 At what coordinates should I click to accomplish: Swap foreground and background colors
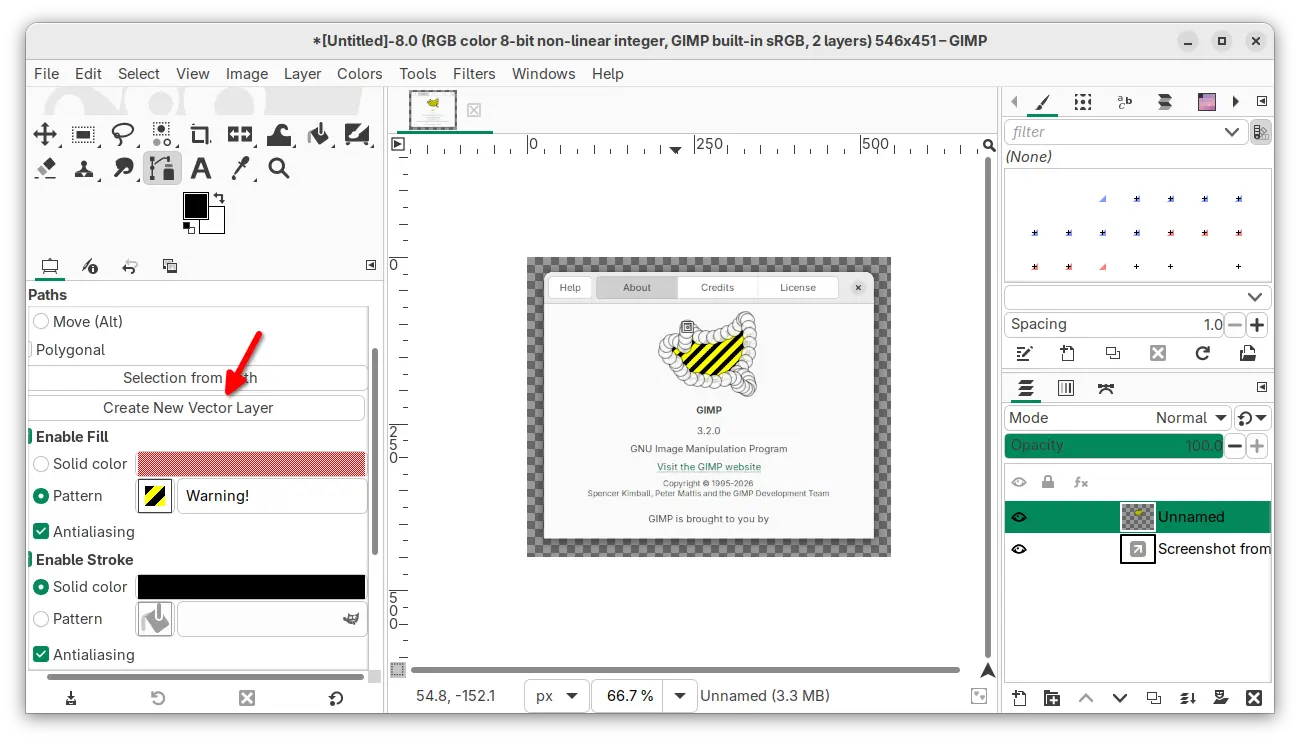[x=219, y=199]
